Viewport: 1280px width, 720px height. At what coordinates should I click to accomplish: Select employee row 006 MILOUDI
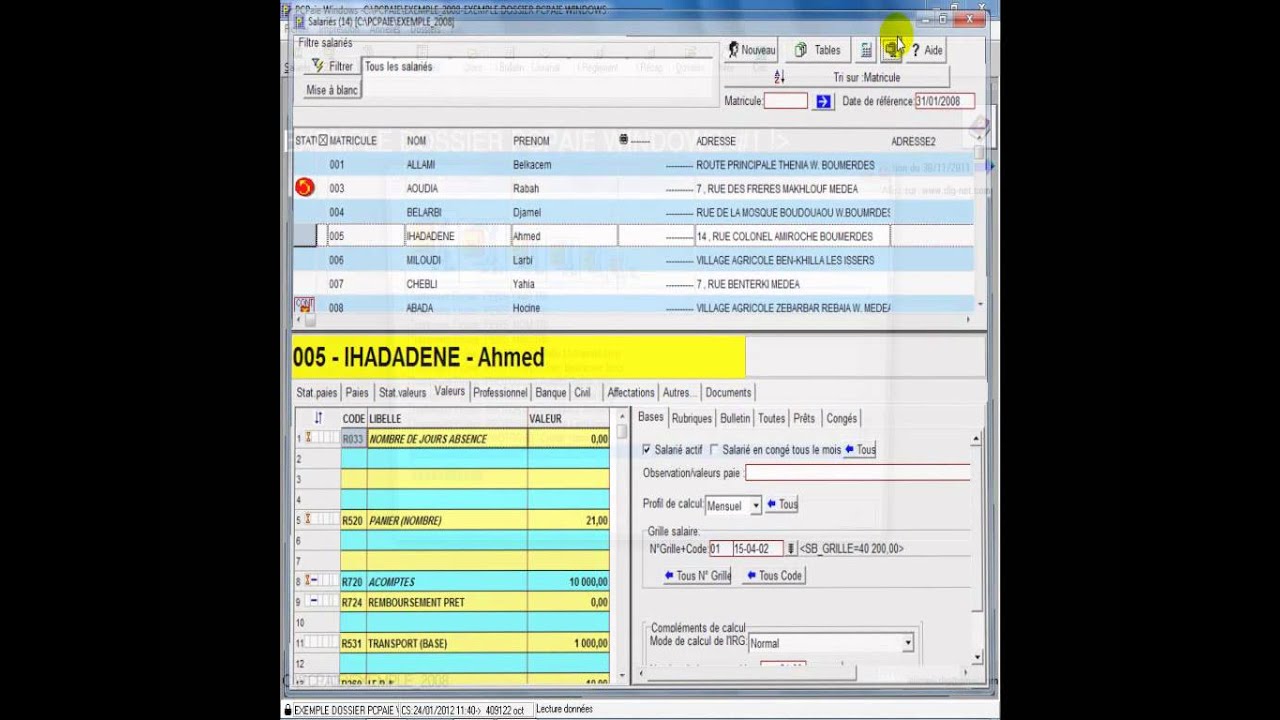634,260
